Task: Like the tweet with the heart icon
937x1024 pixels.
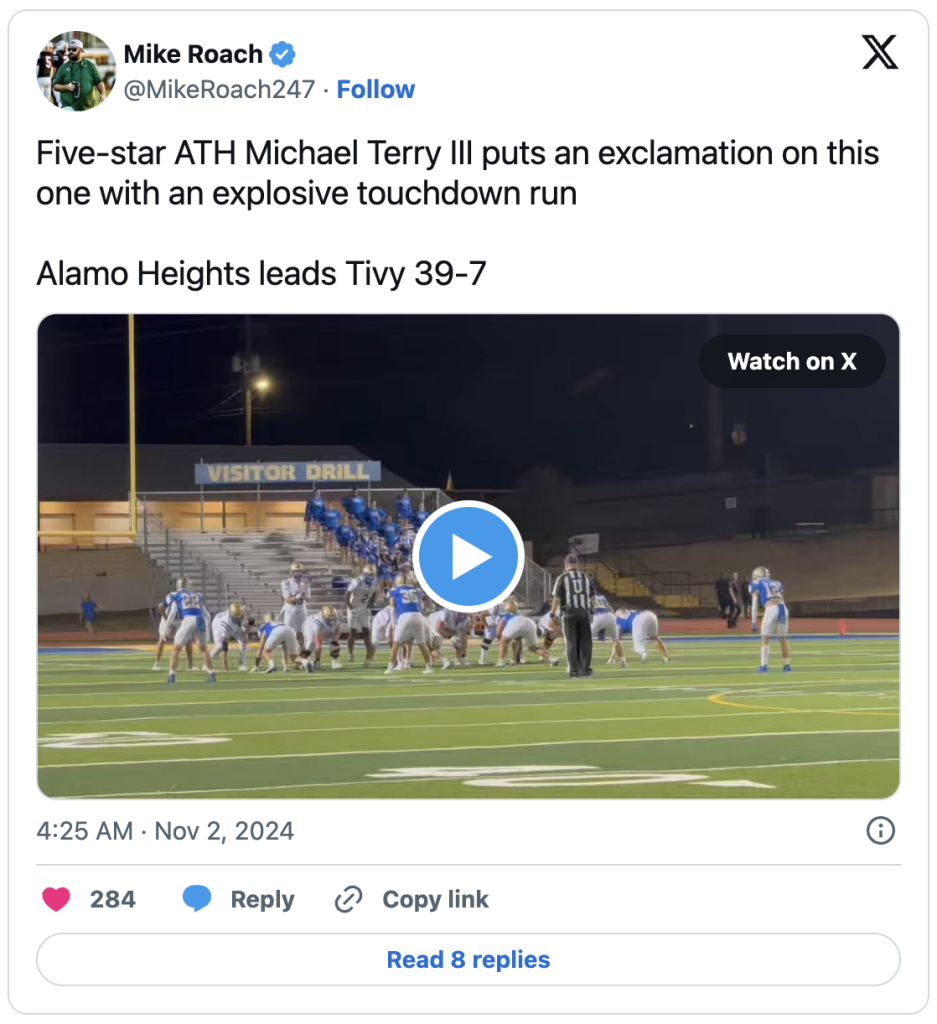Action: (56, 899)
